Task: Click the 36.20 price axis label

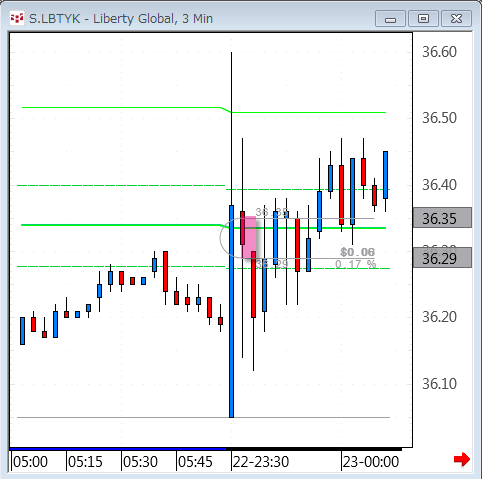Action: coord(439,317)
